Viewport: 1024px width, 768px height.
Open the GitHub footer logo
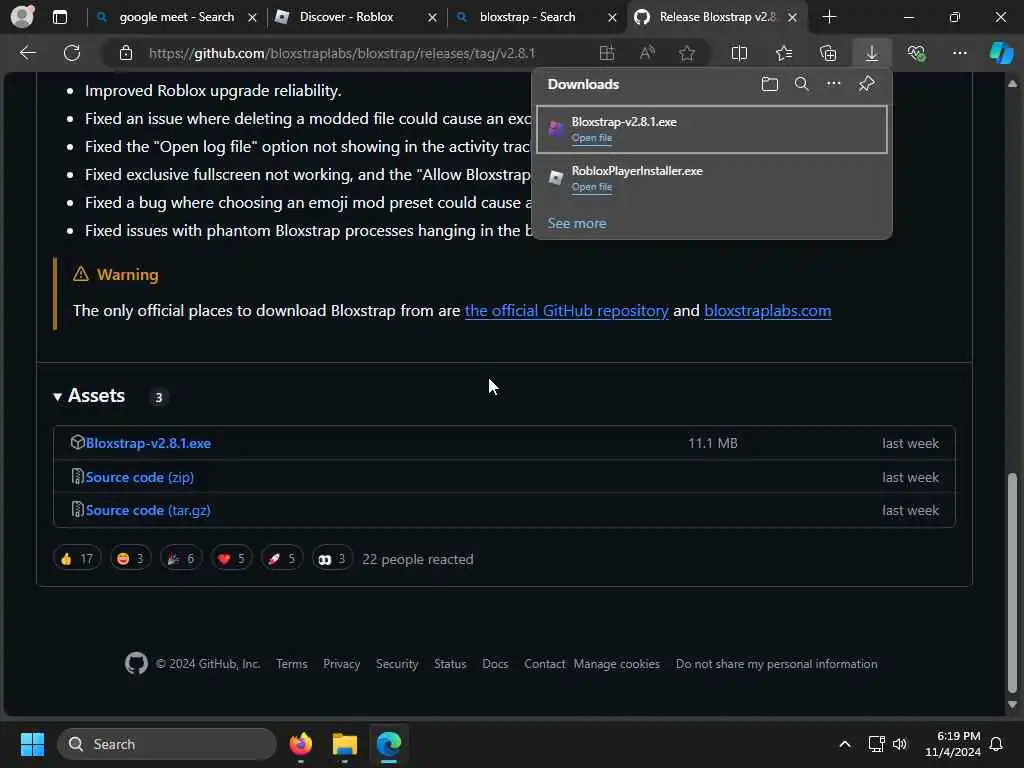tap(136, 664)
